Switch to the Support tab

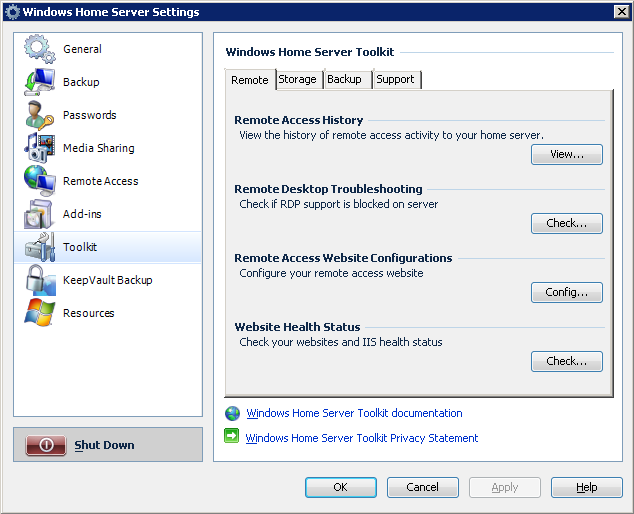[395, 79]
